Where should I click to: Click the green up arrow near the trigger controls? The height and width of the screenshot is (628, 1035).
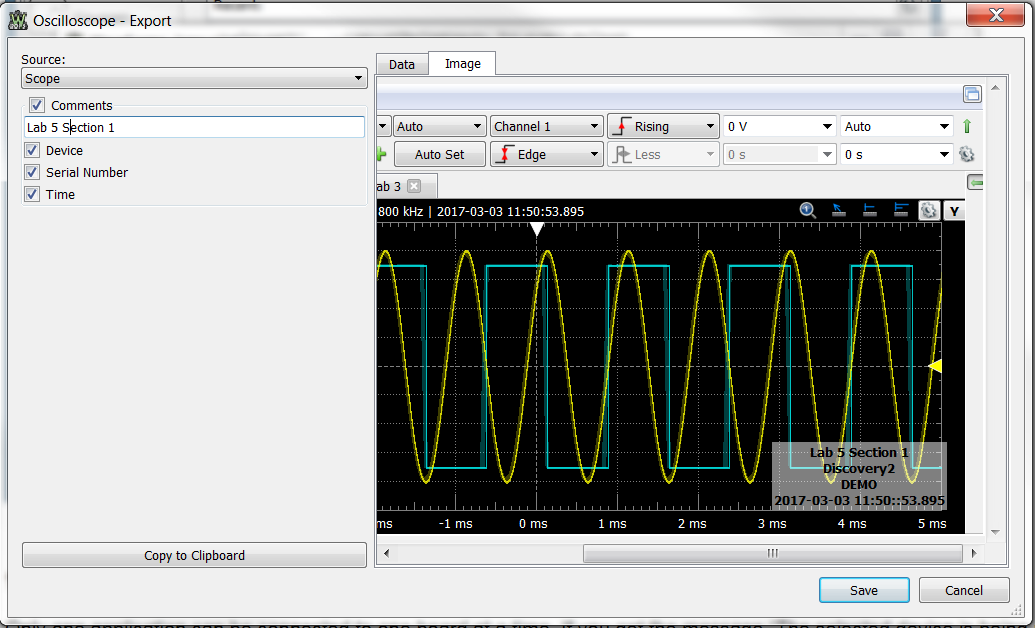(965, 126)
